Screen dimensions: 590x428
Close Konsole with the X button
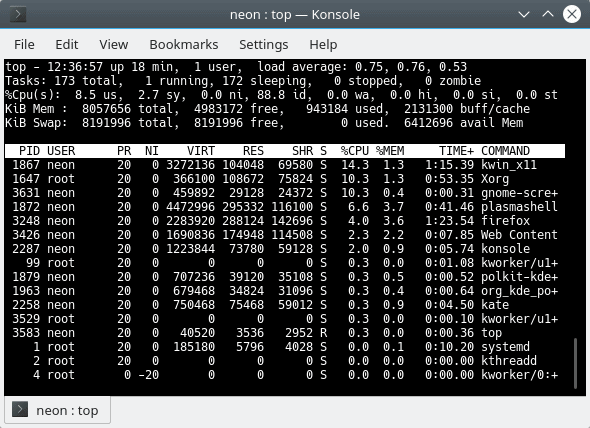(x=572, y=14)
